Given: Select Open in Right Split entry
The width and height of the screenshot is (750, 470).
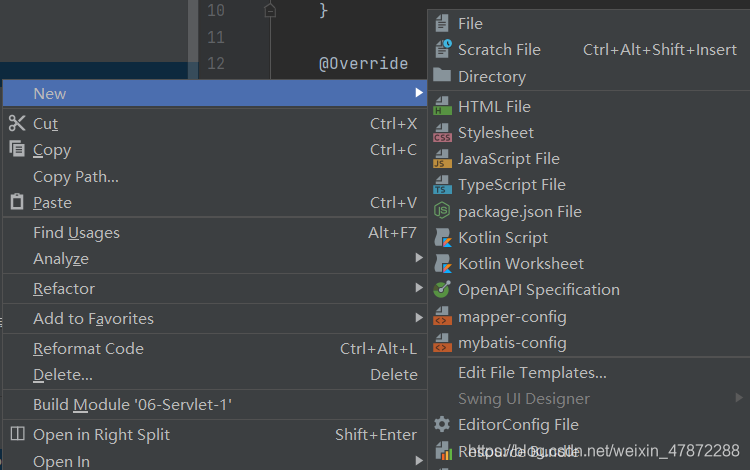Looking at the screenshot, I should (215, 435).
